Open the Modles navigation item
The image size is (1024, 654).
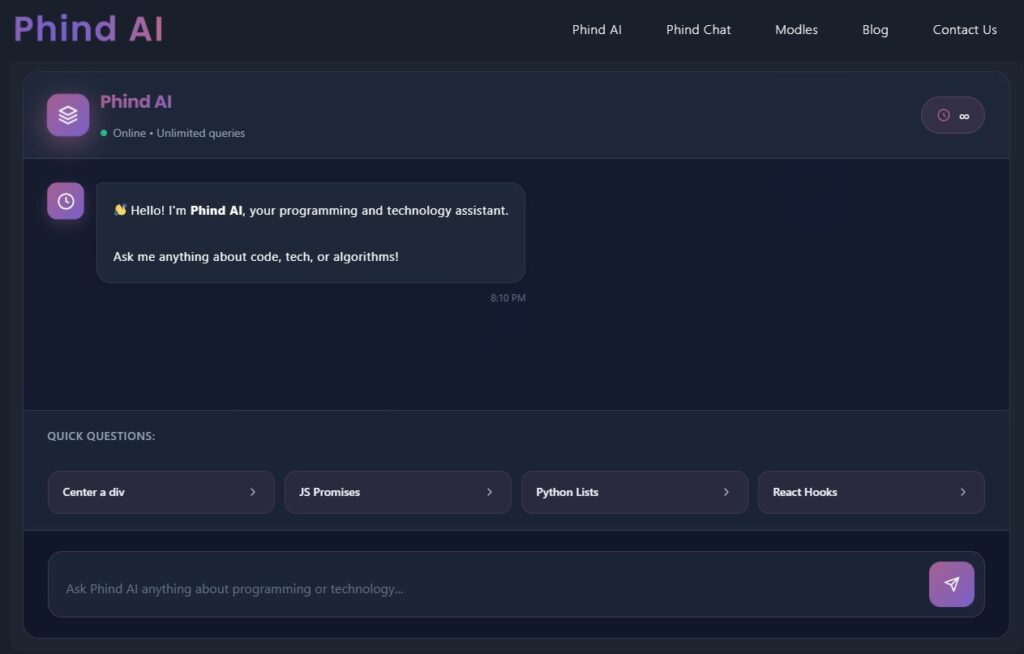click(x=796, y=29)
